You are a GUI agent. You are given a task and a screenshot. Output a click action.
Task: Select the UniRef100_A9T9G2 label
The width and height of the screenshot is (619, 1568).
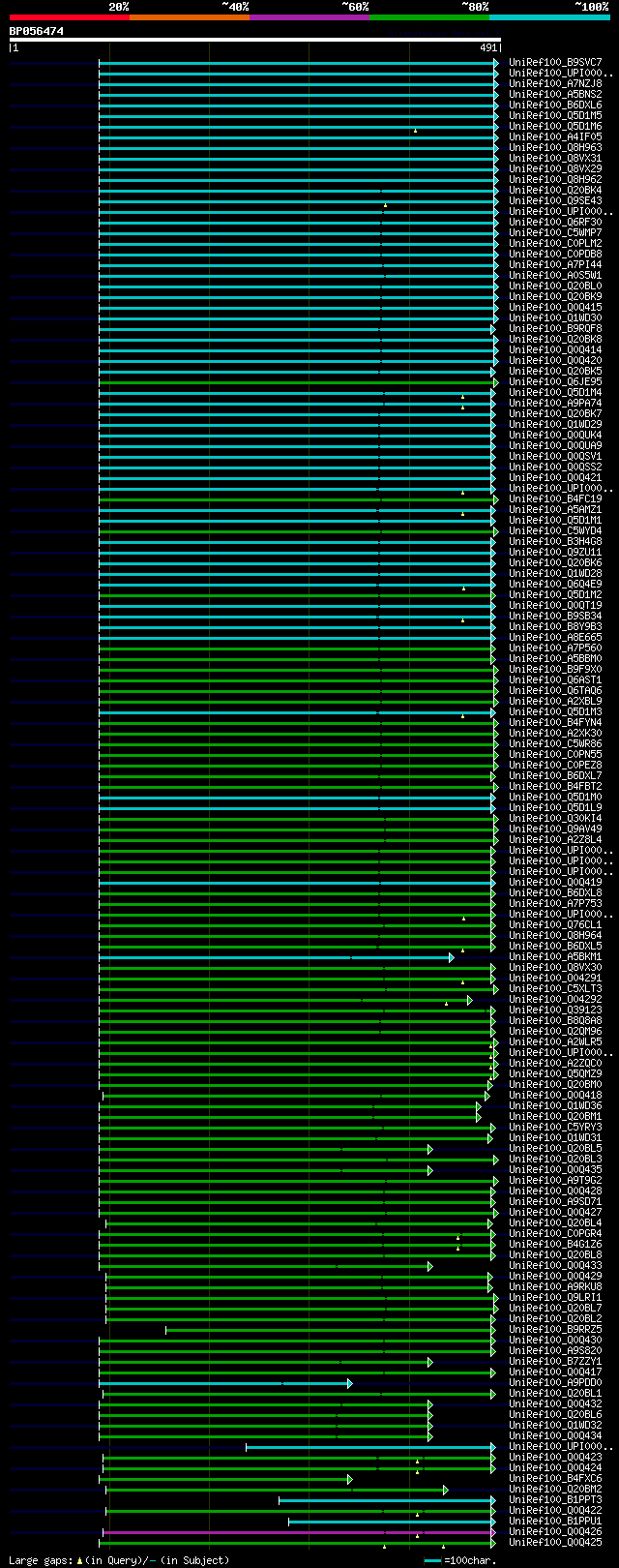click(x=555, y=1181)
